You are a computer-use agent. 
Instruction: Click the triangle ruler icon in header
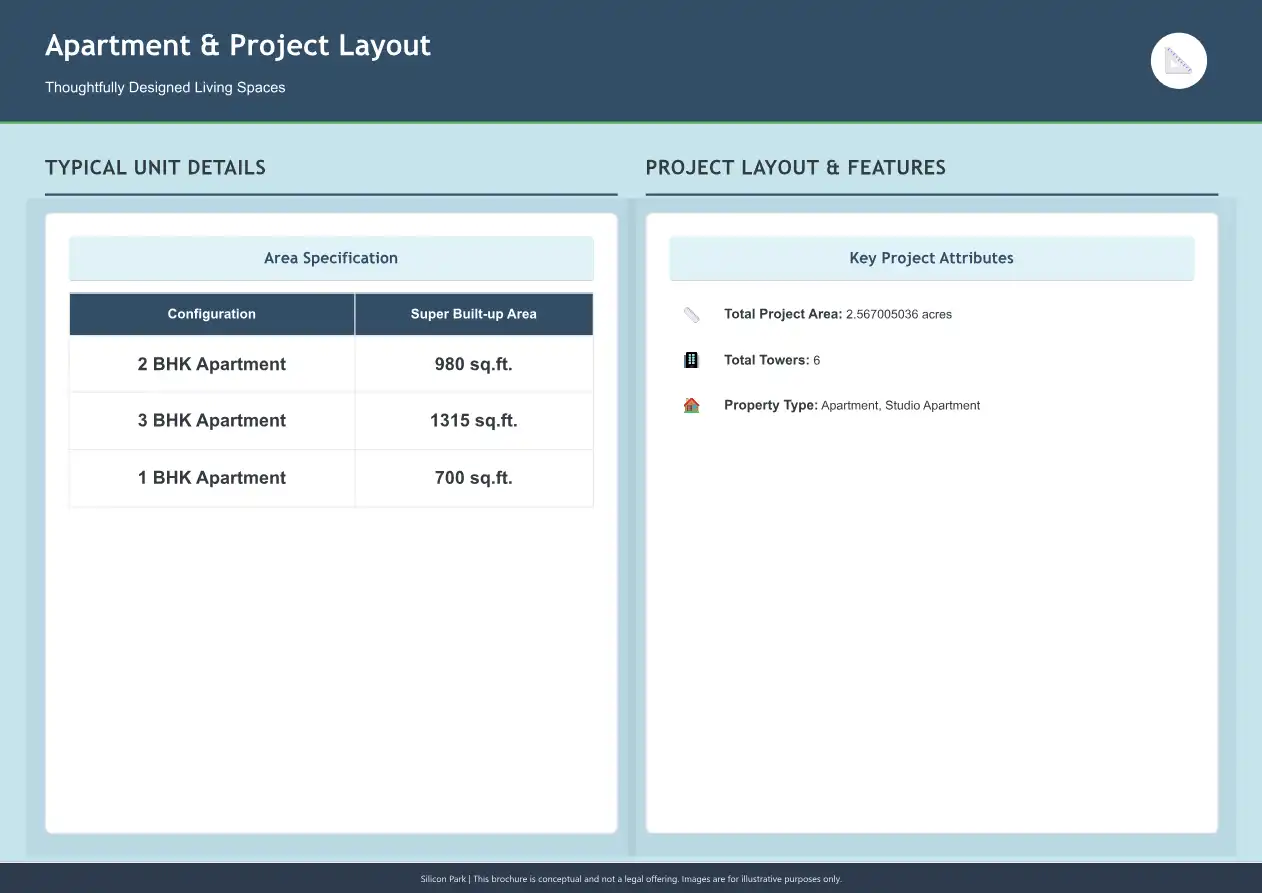1179,61
